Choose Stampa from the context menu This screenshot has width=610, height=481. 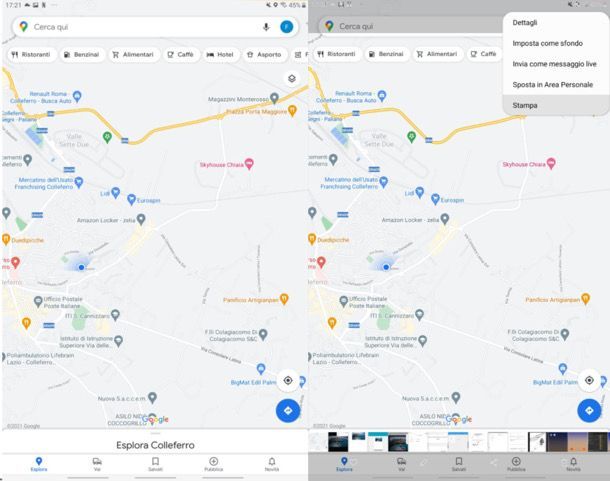(x=556, y=105)
